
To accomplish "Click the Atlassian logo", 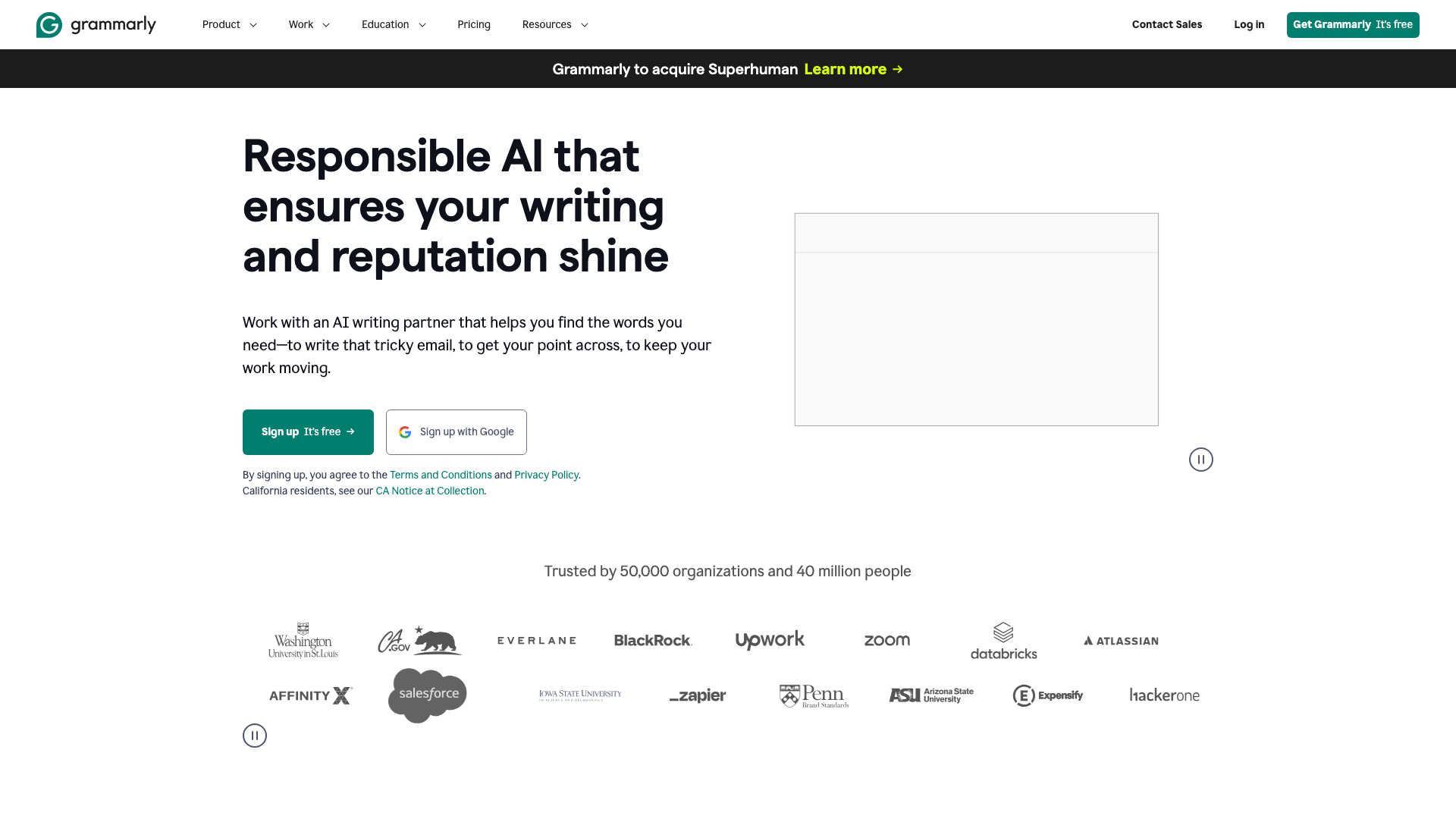I will pyautogui.click(x=1121, y=641).
